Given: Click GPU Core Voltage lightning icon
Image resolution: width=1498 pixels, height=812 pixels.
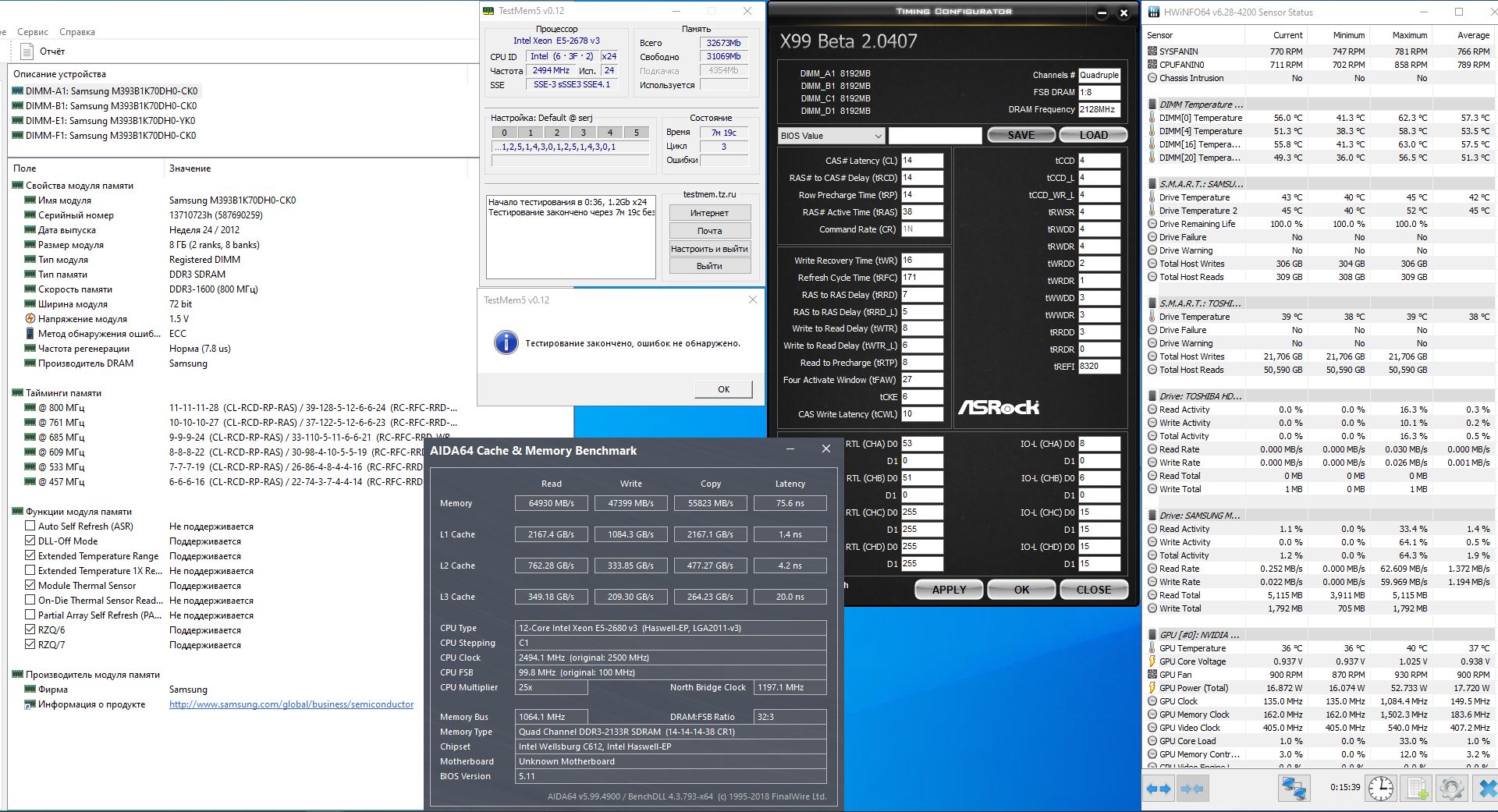Looking at the screenshot, I should 1152,661.
